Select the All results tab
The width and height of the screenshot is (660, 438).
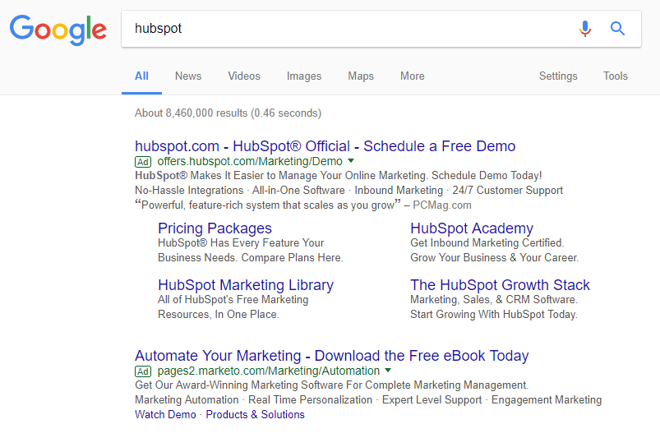tap(141, 76)
